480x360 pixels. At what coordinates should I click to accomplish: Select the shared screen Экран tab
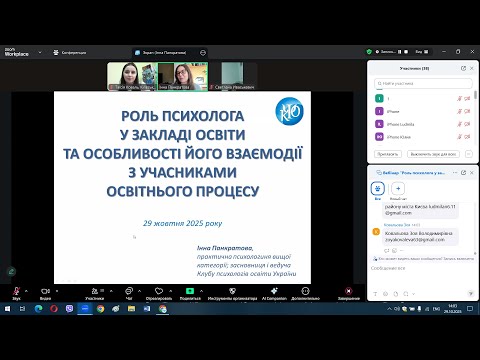coord(165,53)
